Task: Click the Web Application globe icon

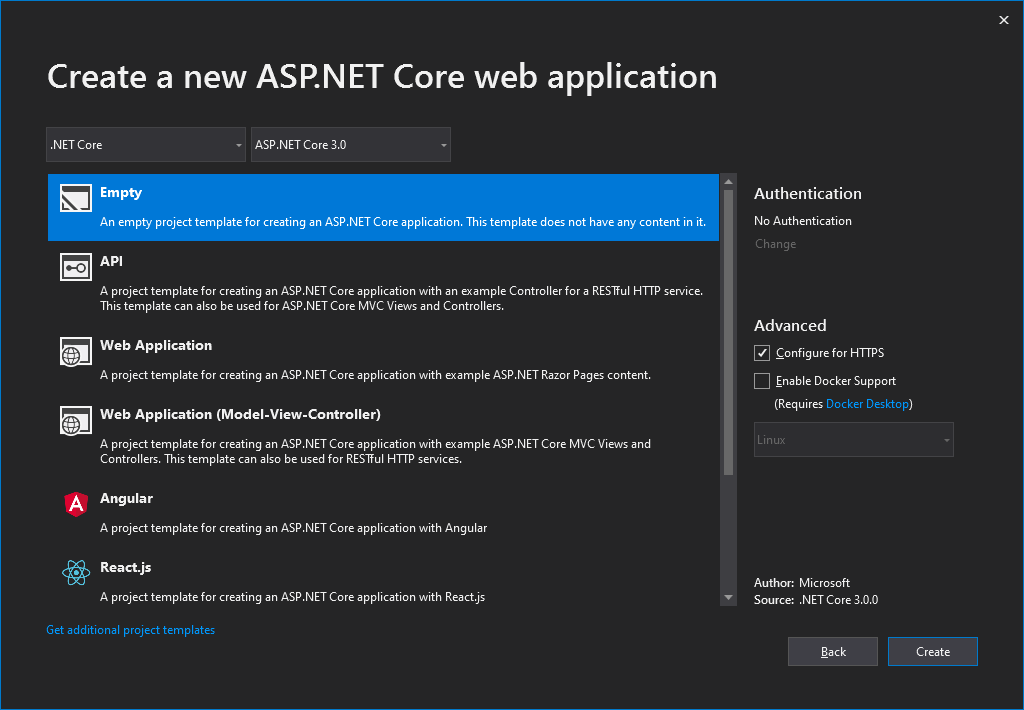Action: [76, 352]
